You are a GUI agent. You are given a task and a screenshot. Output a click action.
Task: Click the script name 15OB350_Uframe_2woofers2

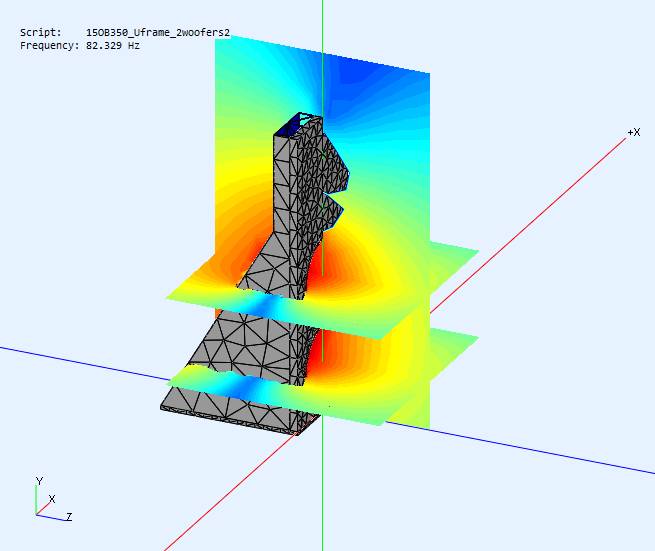(158, 33)
